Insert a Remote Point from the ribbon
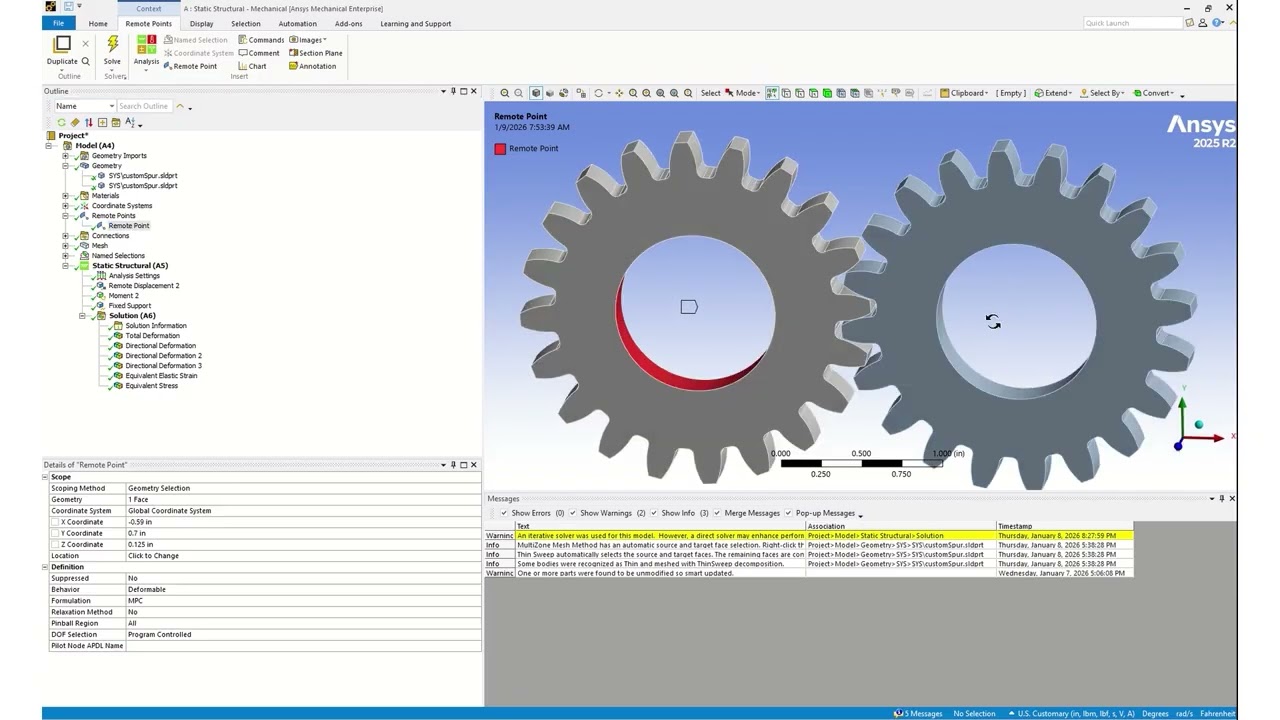Viewport: 1280px width, 720px height. click(x=190, y=66)
